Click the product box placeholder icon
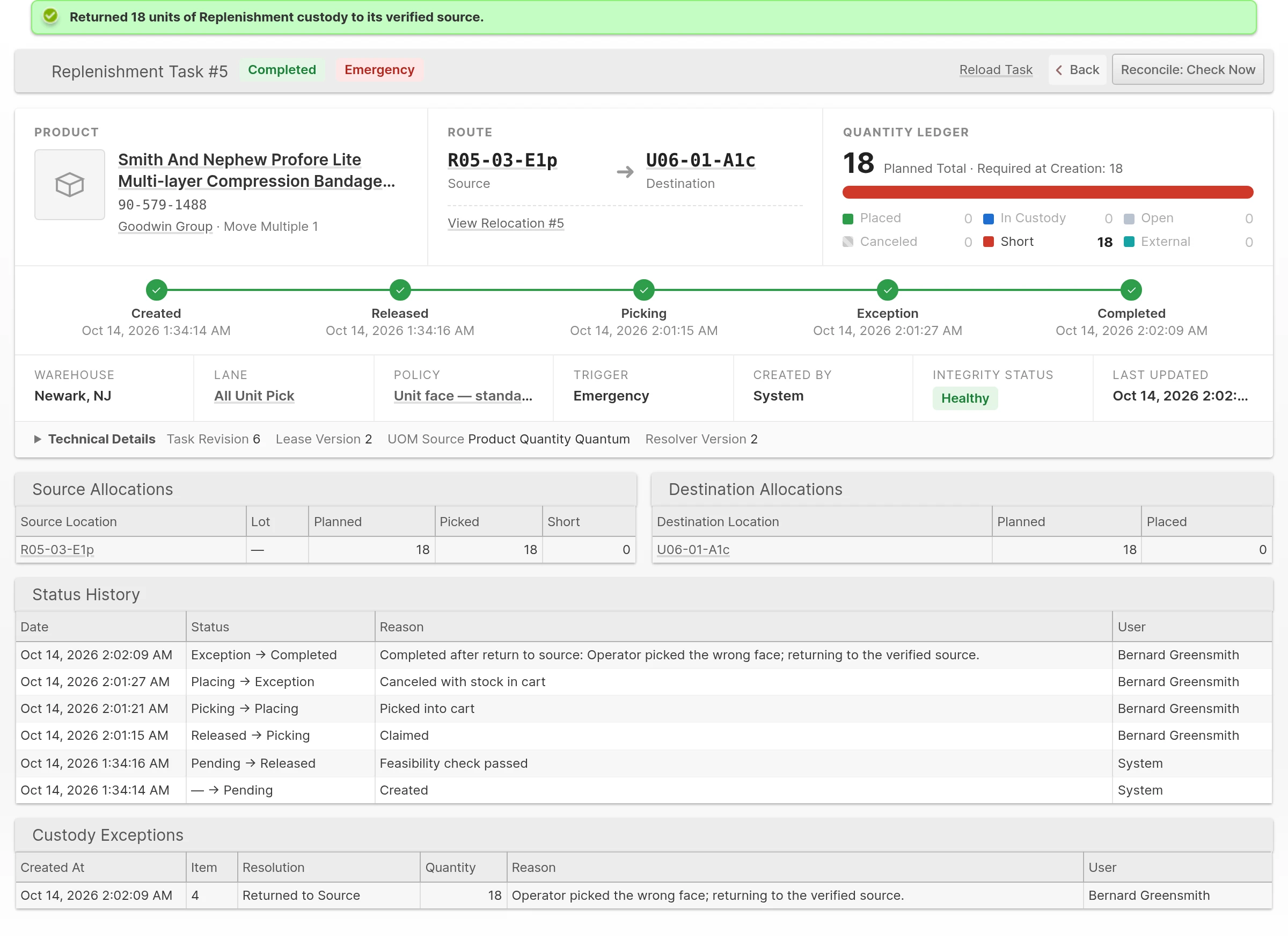The height and width of the screenshot is (946, 1288). point(69,184)
